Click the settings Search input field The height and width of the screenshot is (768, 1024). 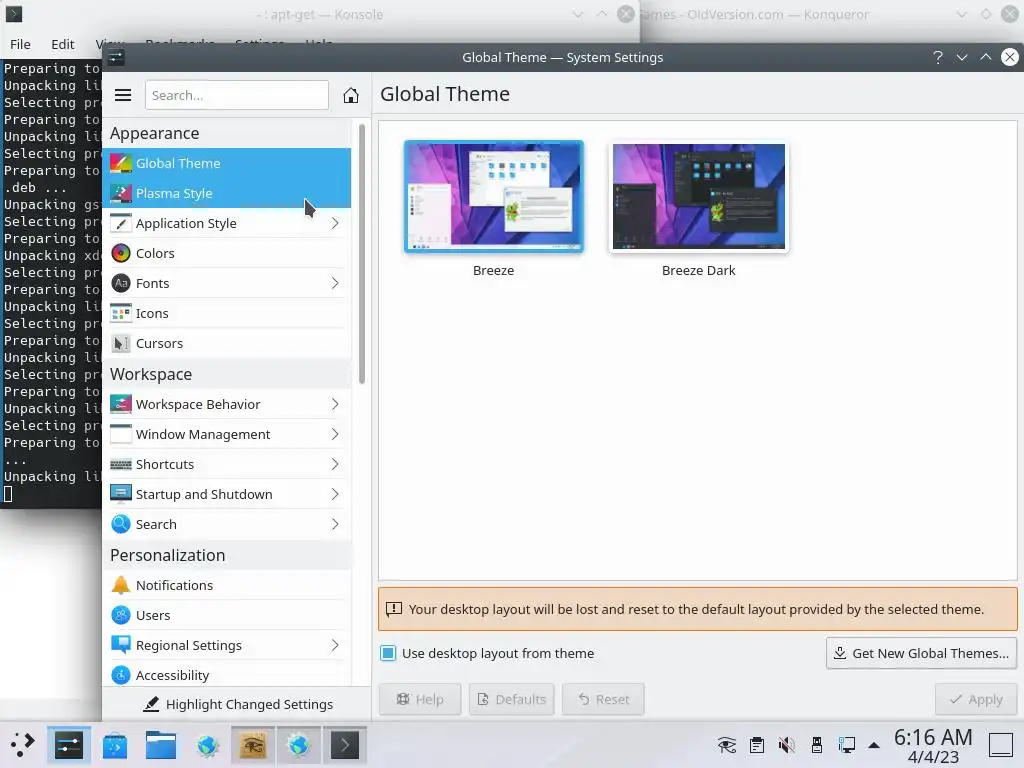[236, 95]
